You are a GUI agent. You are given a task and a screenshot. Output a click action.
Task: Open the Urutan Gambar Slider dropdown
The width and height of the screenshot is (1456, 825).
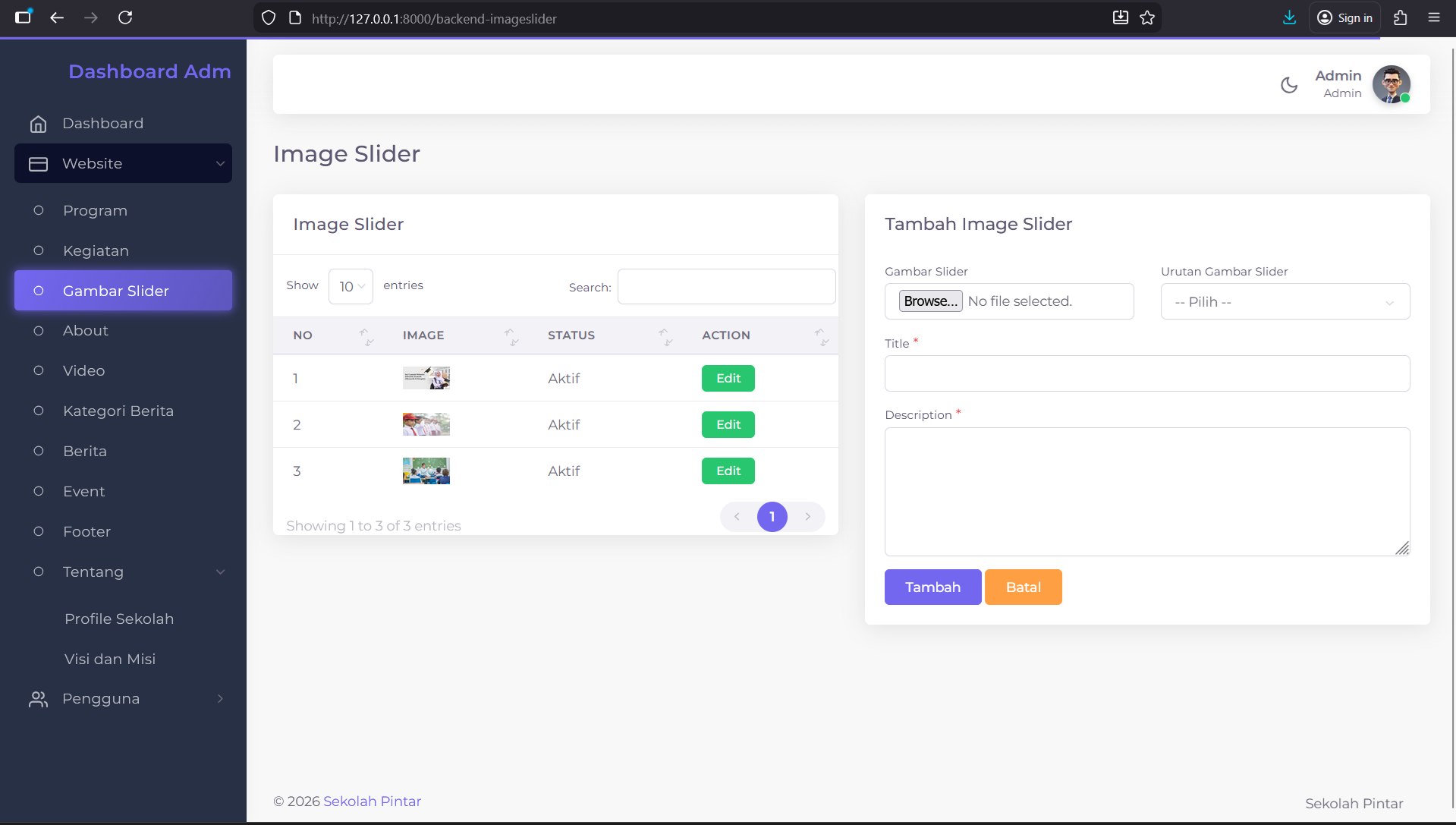(x=1285, y=301)
